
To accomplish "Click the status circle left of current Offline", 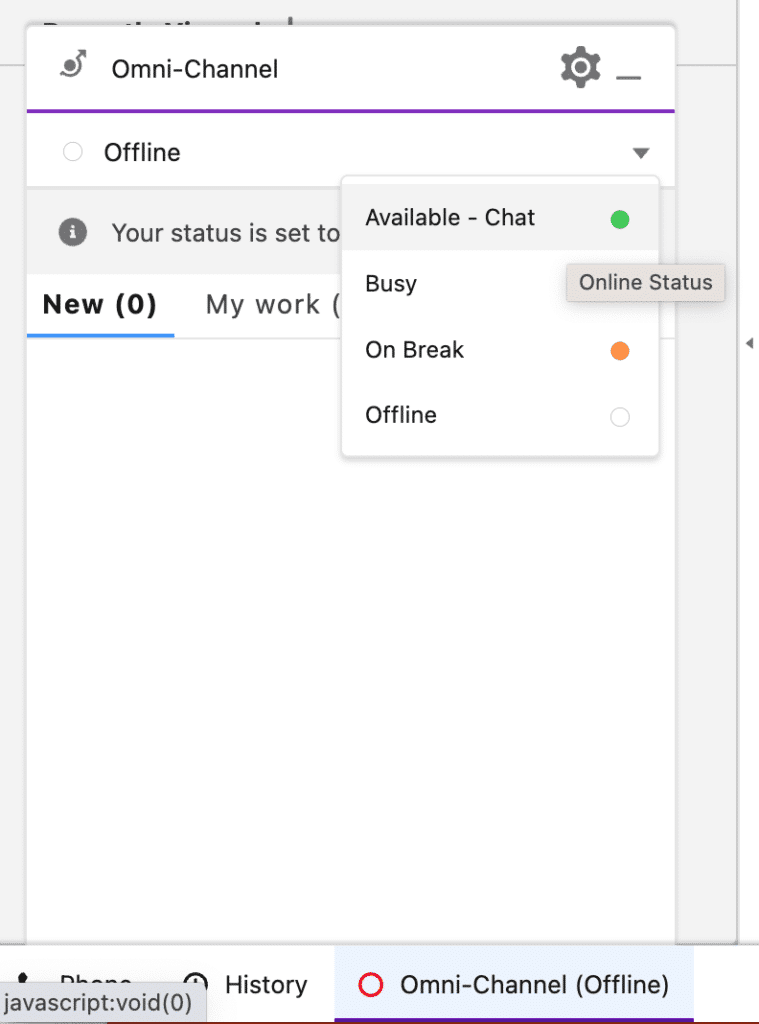I will pos(72,153).
